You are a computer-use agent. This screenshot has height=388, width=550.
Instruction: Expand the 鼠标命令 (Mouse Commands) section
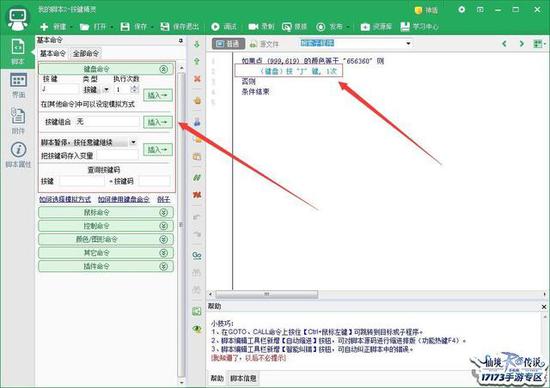106,212
